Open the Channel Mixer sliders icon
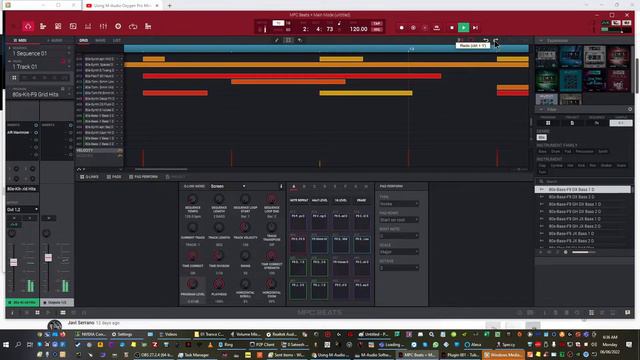The height and width of the screenshot is (360, 640). (x=103, y=27)
